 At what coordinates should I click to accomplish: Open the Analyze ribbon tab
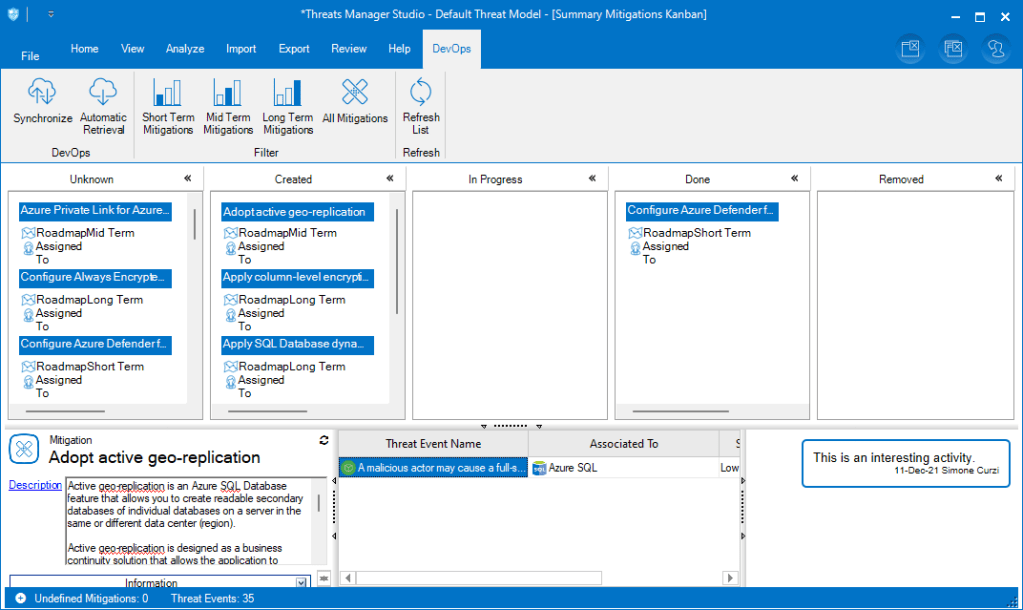pos(185,49)
